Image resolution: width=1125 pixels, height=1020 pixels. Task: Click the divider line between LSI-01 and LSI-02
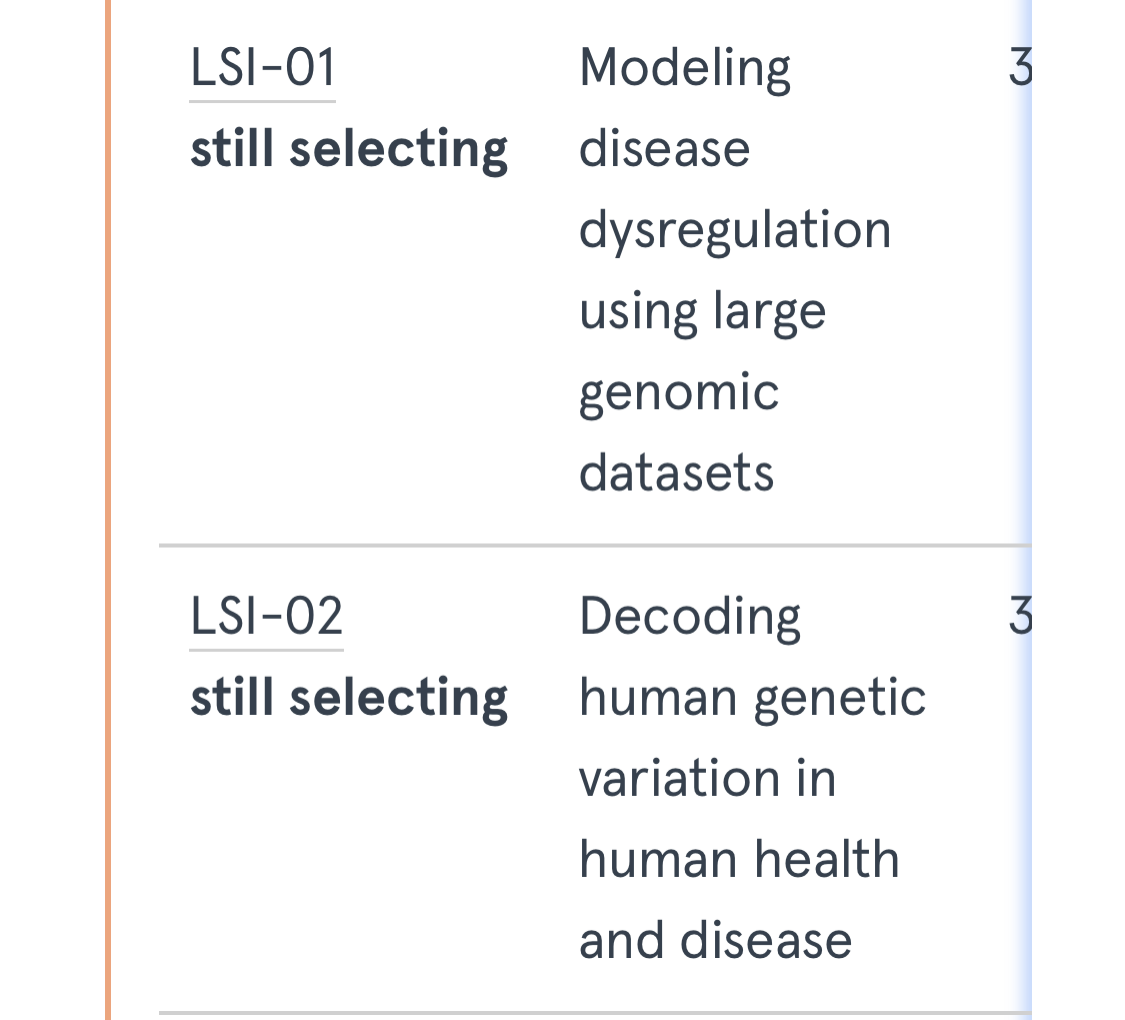pyautogui.click(x=590, y=546)
